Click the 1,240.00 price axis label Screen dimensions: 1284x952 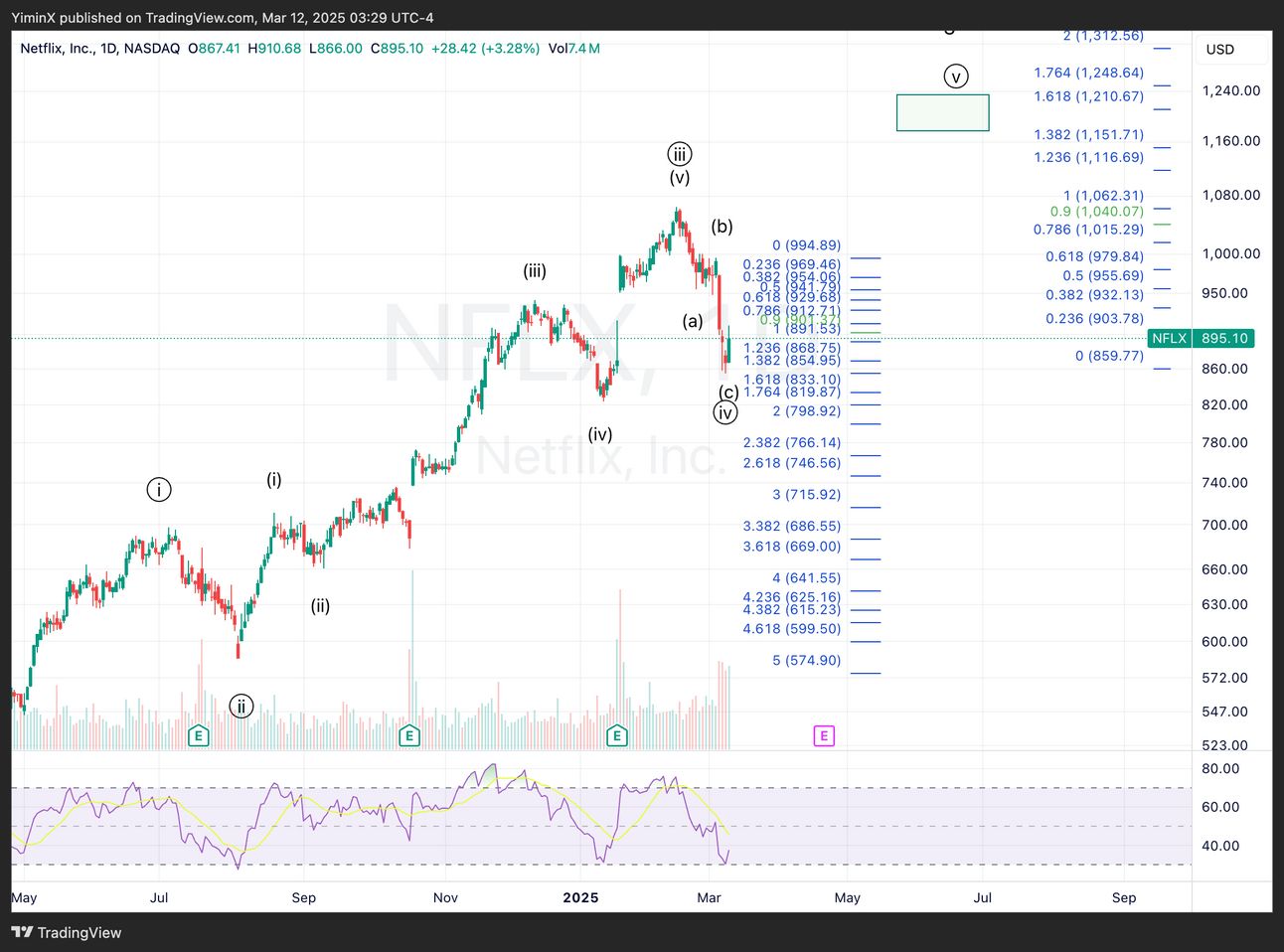tap(1231, 90)
